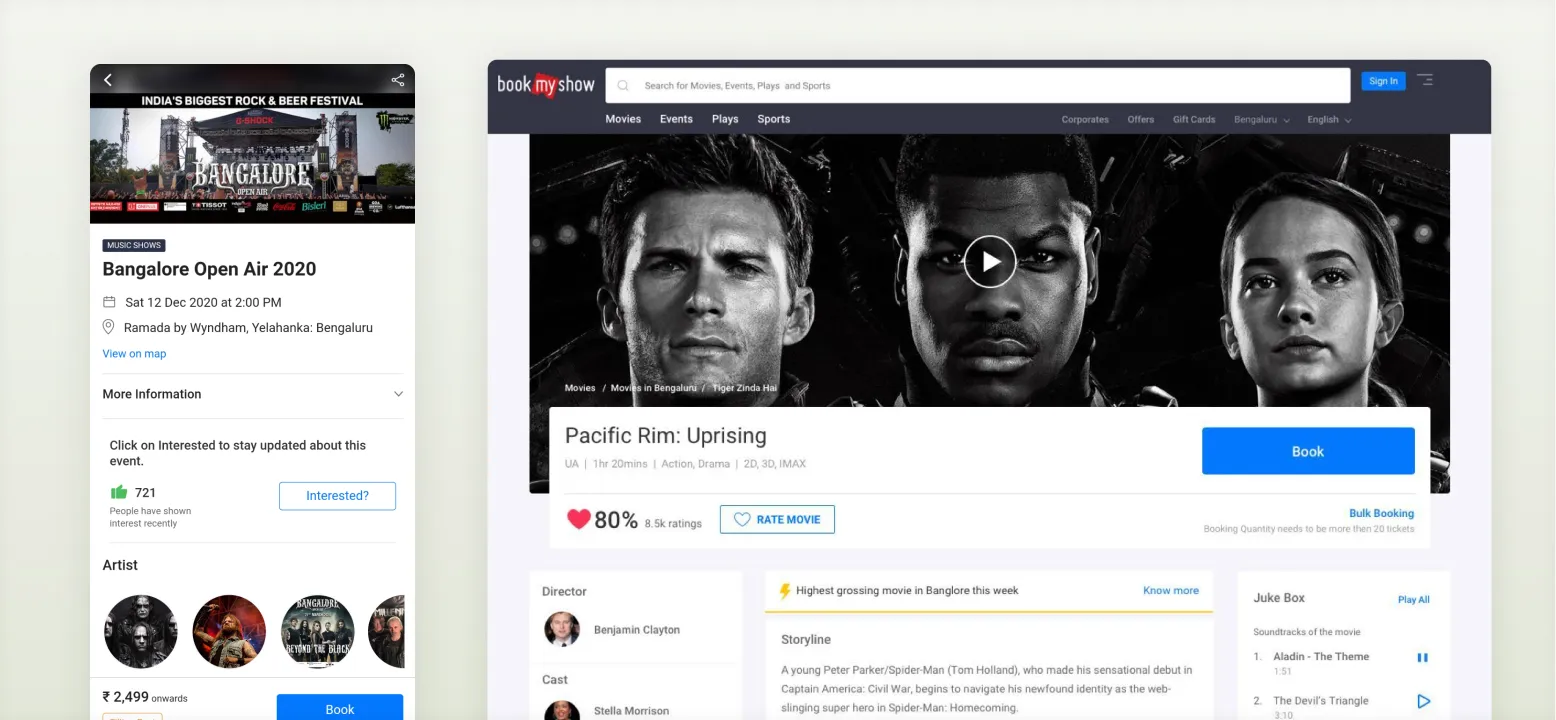Click the ₹ 2,499 onwards price
This screenshot has width=1556, height=720.
pyautogui.click(x=145, y=697)
